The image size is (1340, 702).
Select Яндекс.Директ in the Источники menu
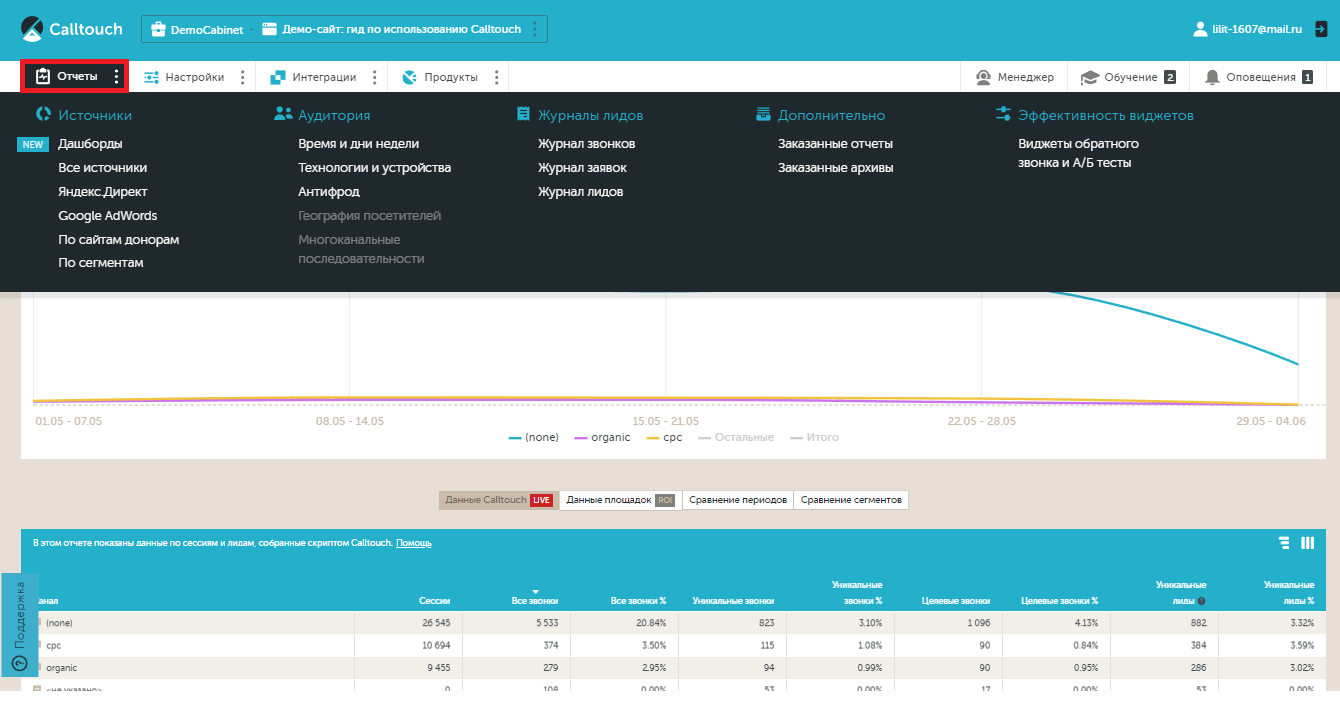pos(102,192)
